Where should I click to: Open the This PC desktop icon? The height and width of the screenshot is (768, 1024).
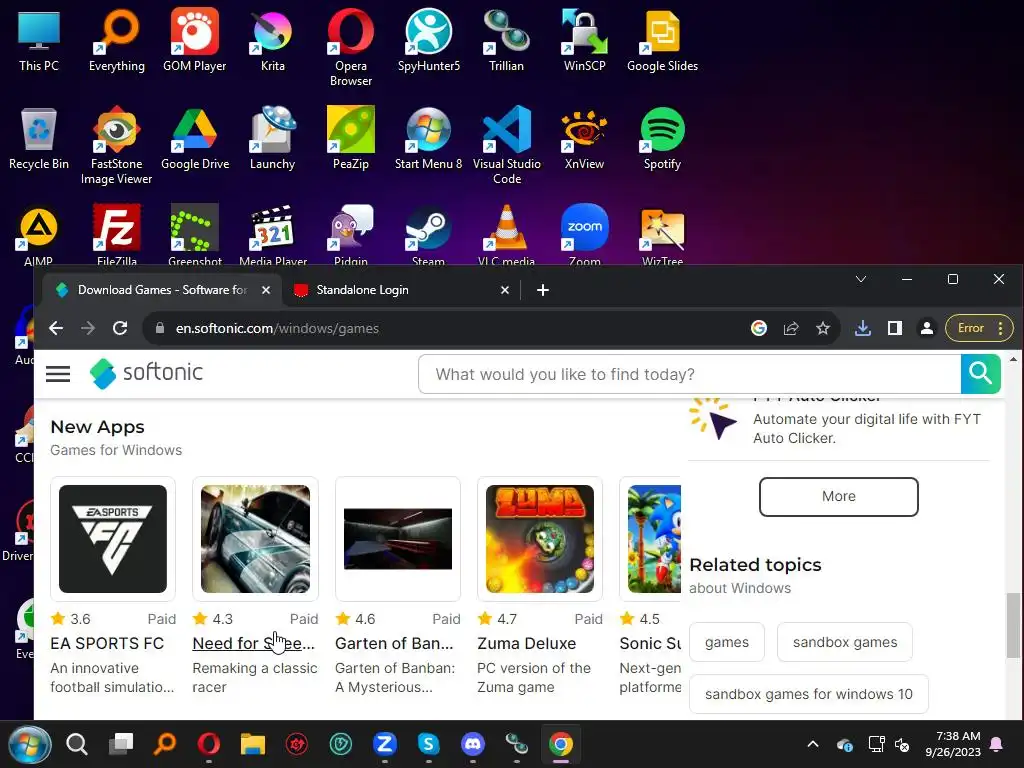click(39, 40)
